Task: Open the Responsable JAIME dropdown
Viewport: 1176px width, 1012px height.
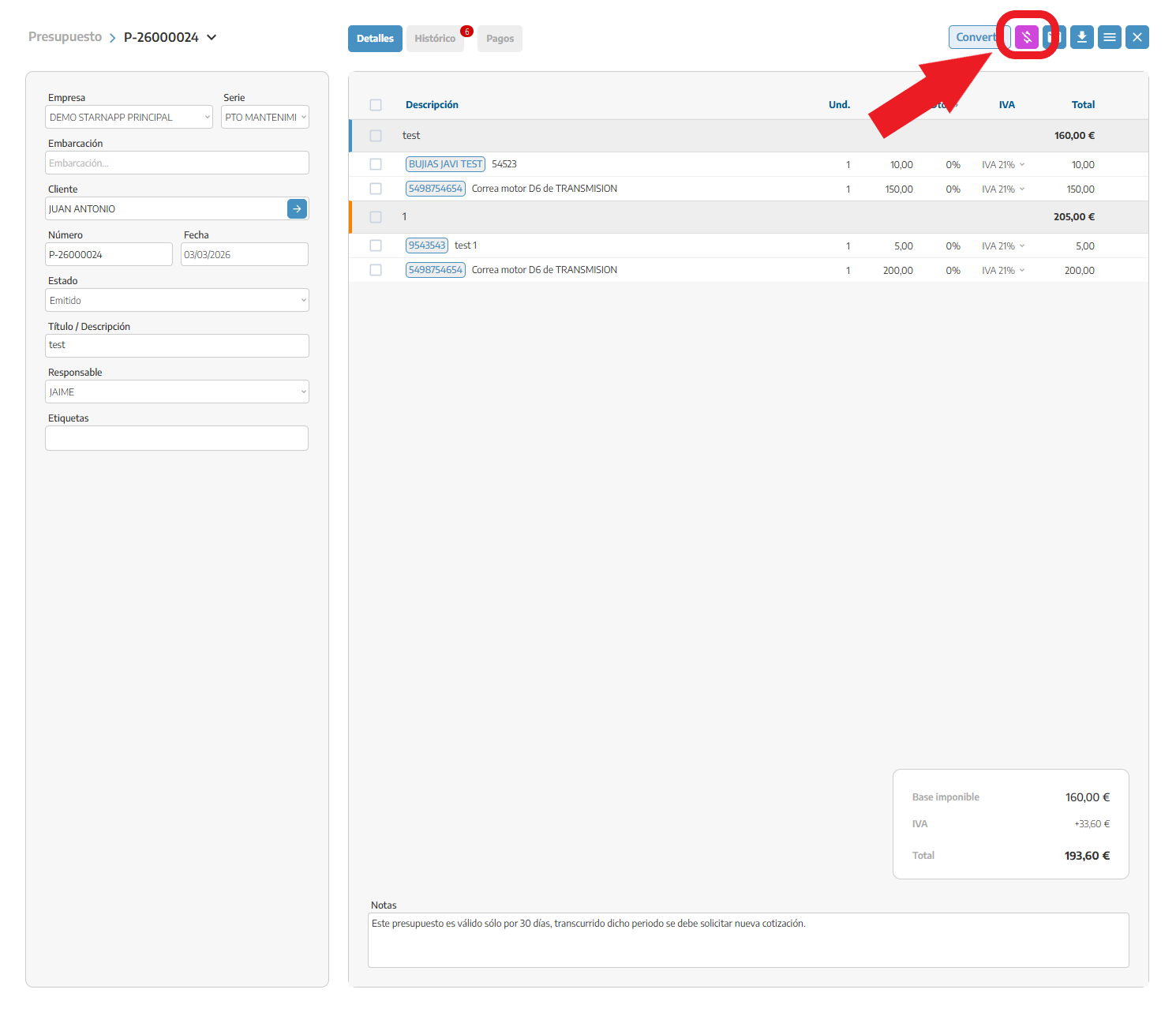Action: [177, 392]
